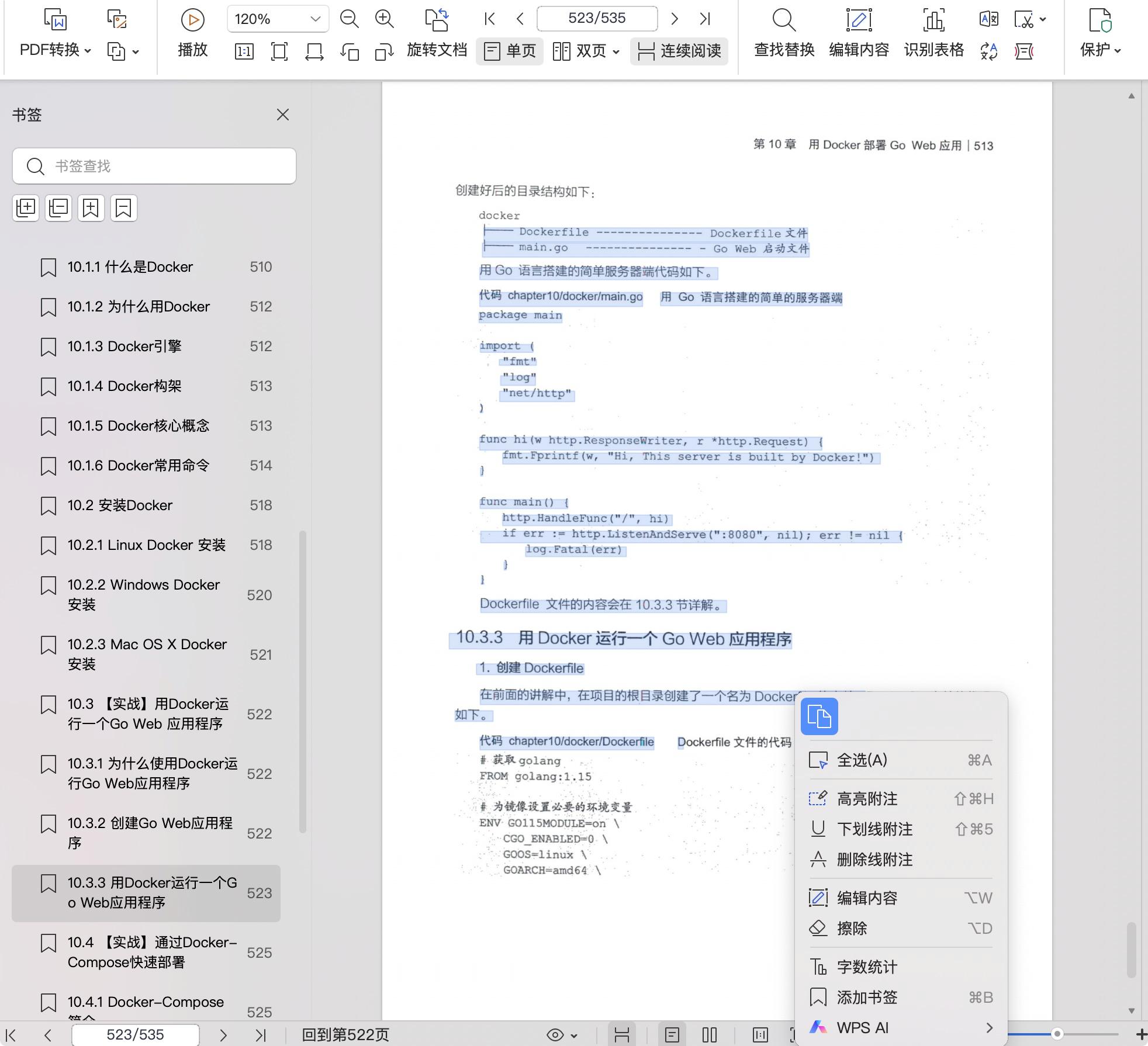Go to next page in top toolbar

point(675,19)
